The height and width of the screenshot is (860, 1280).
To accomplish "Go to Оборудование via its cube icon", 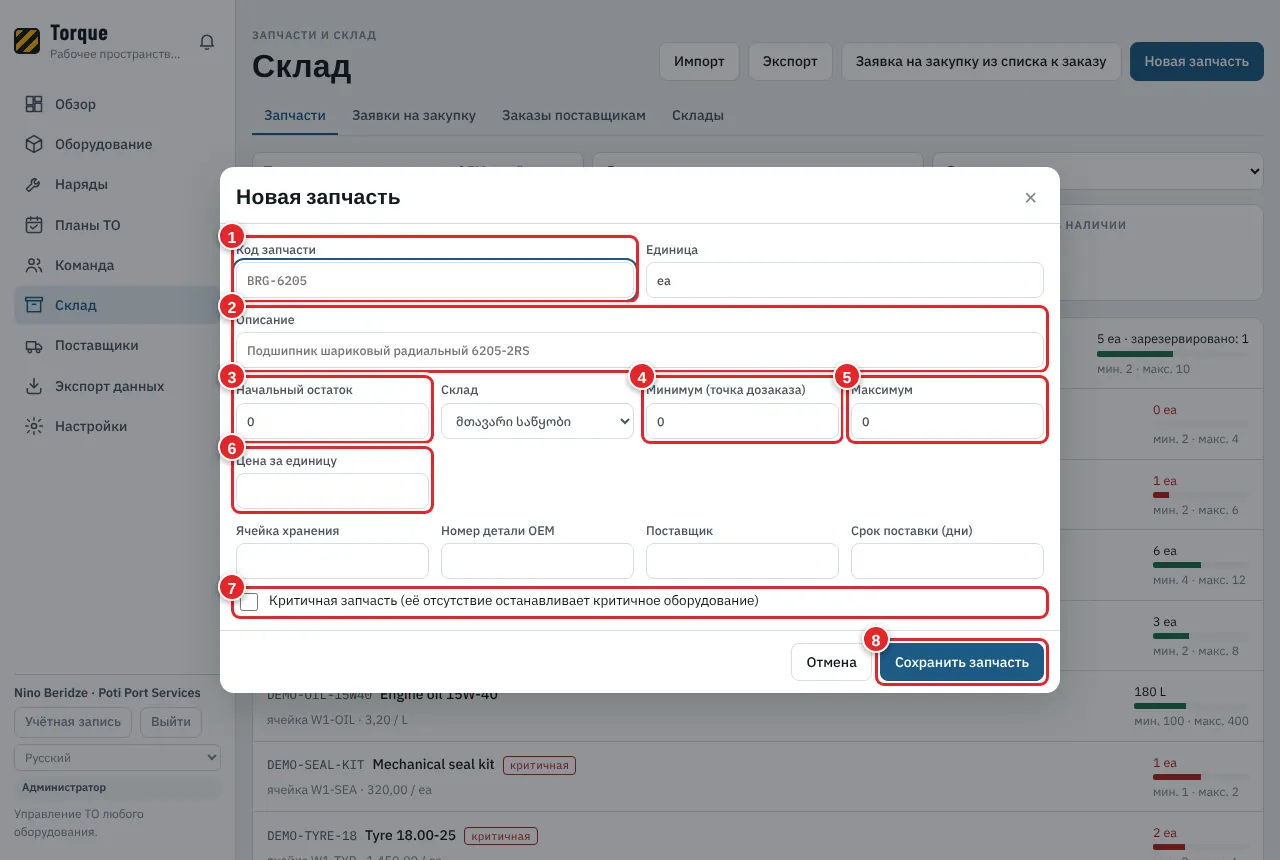I will (34, 144).
